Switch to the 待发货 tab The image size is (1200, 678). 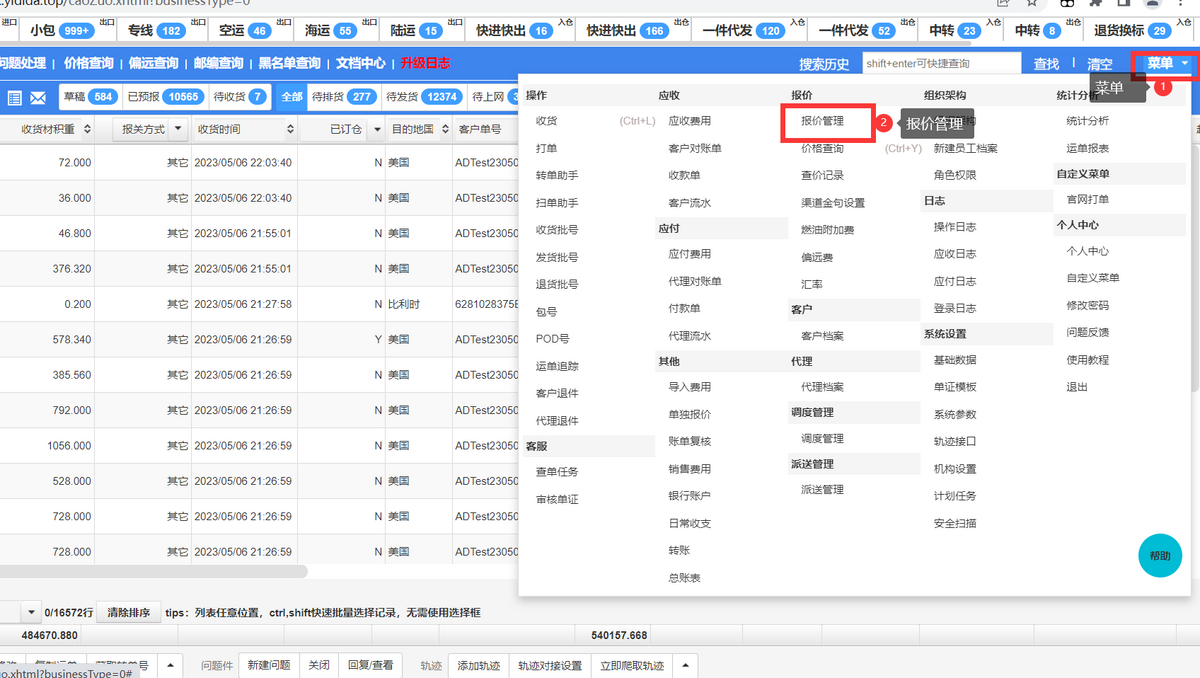coord(424,97)
